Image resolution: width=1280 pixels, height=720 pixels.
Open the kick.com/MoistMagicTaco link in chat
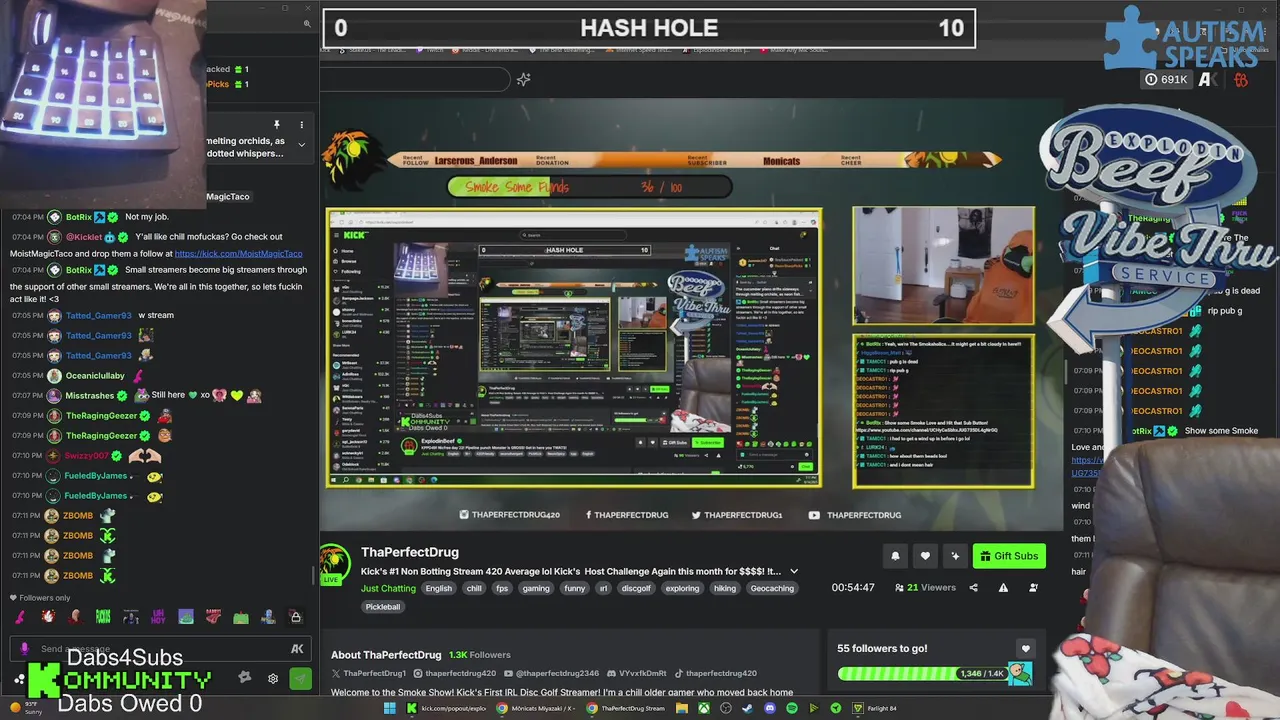(238, 253)
